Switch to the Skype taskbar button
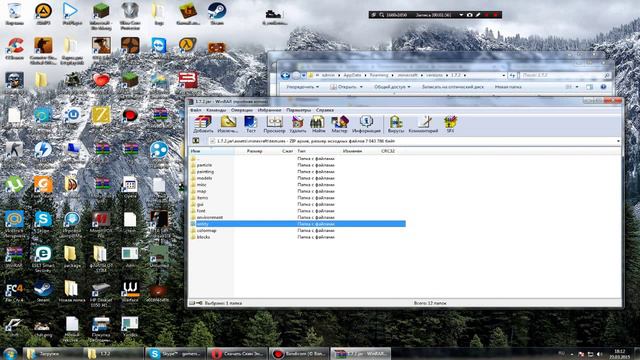 click(x=175, y=353)
